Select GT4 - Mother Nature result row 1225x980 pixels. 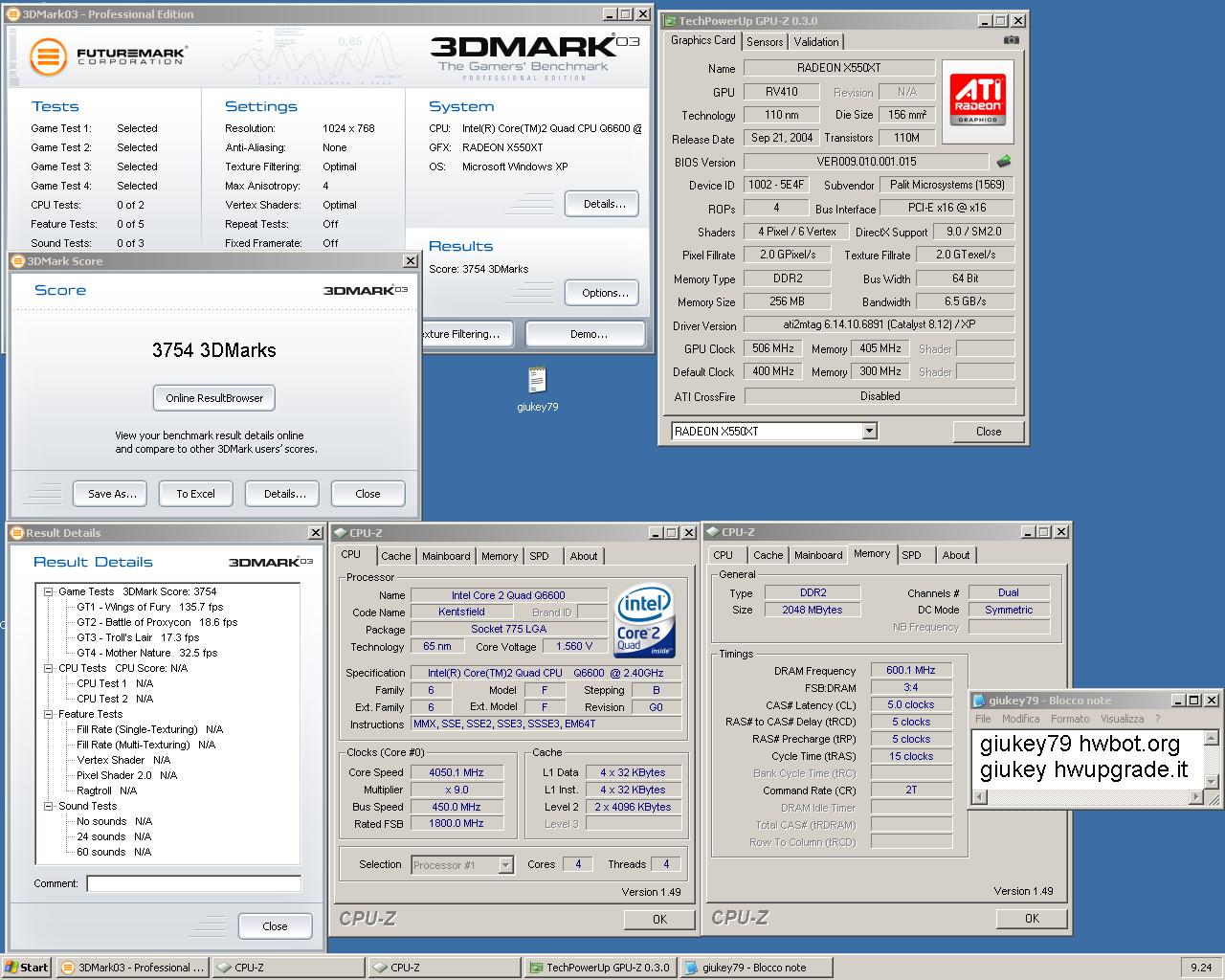(x=146, y=653)
